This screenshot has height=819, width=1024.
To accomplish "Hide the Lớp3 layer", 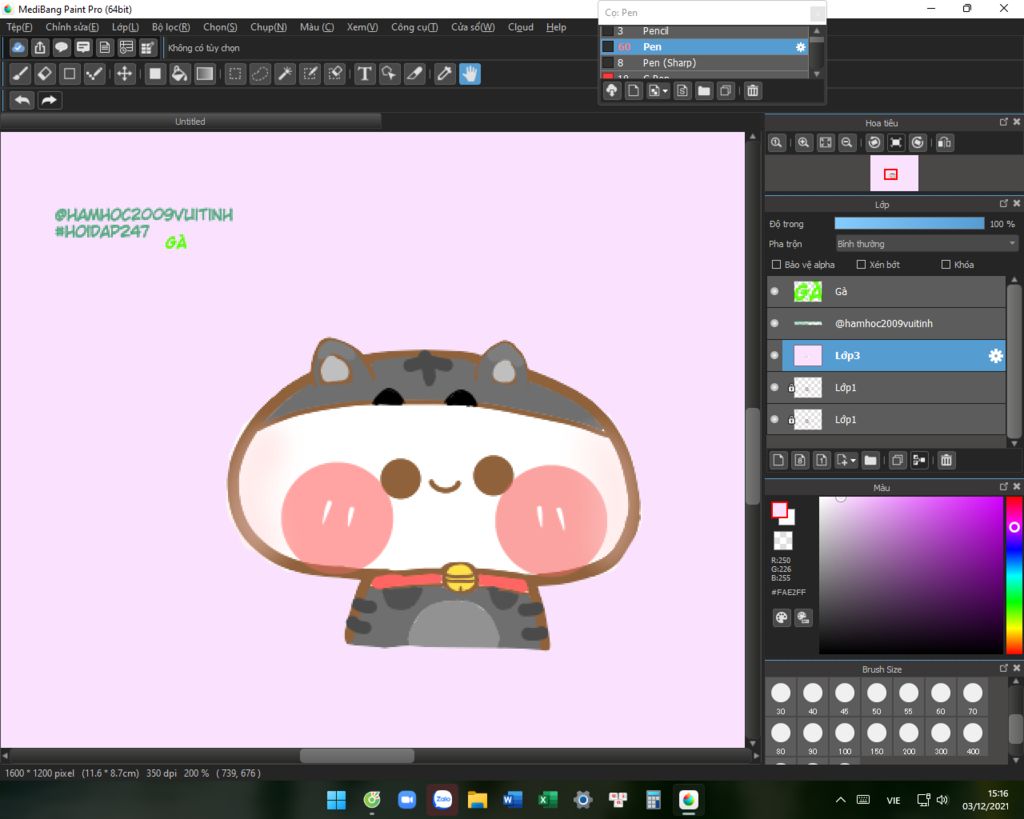I will [775, 355].
